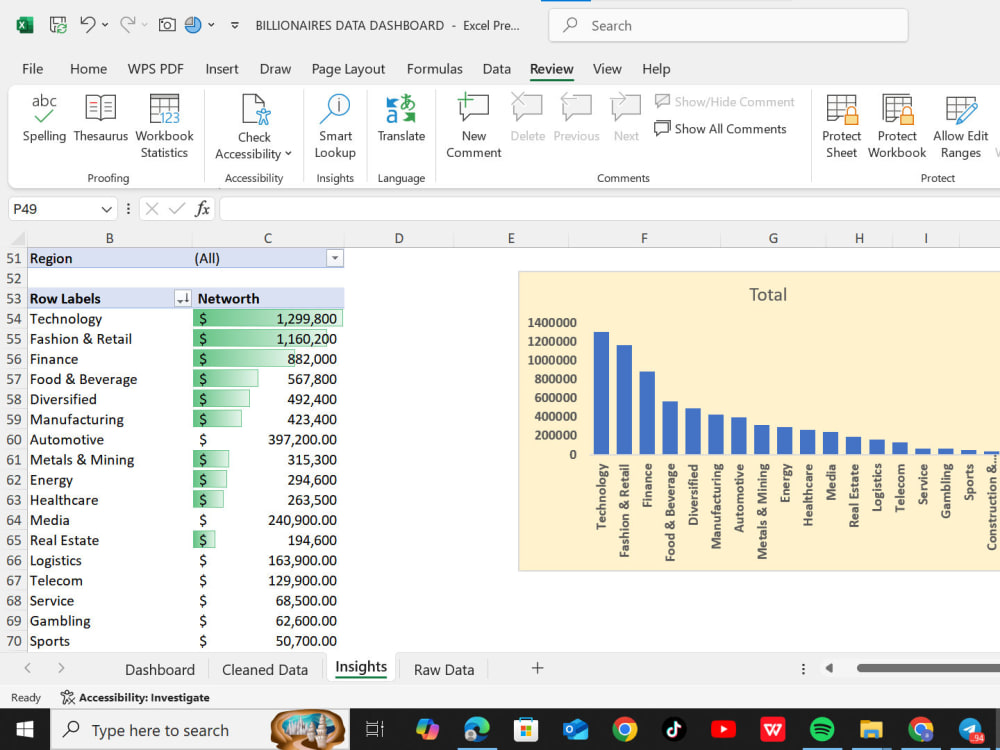Image resolution: width=1000 pixels, height=750 pixels.
Task: Click the horizontal scroll left arrow
Action: (x=829, y=668)
